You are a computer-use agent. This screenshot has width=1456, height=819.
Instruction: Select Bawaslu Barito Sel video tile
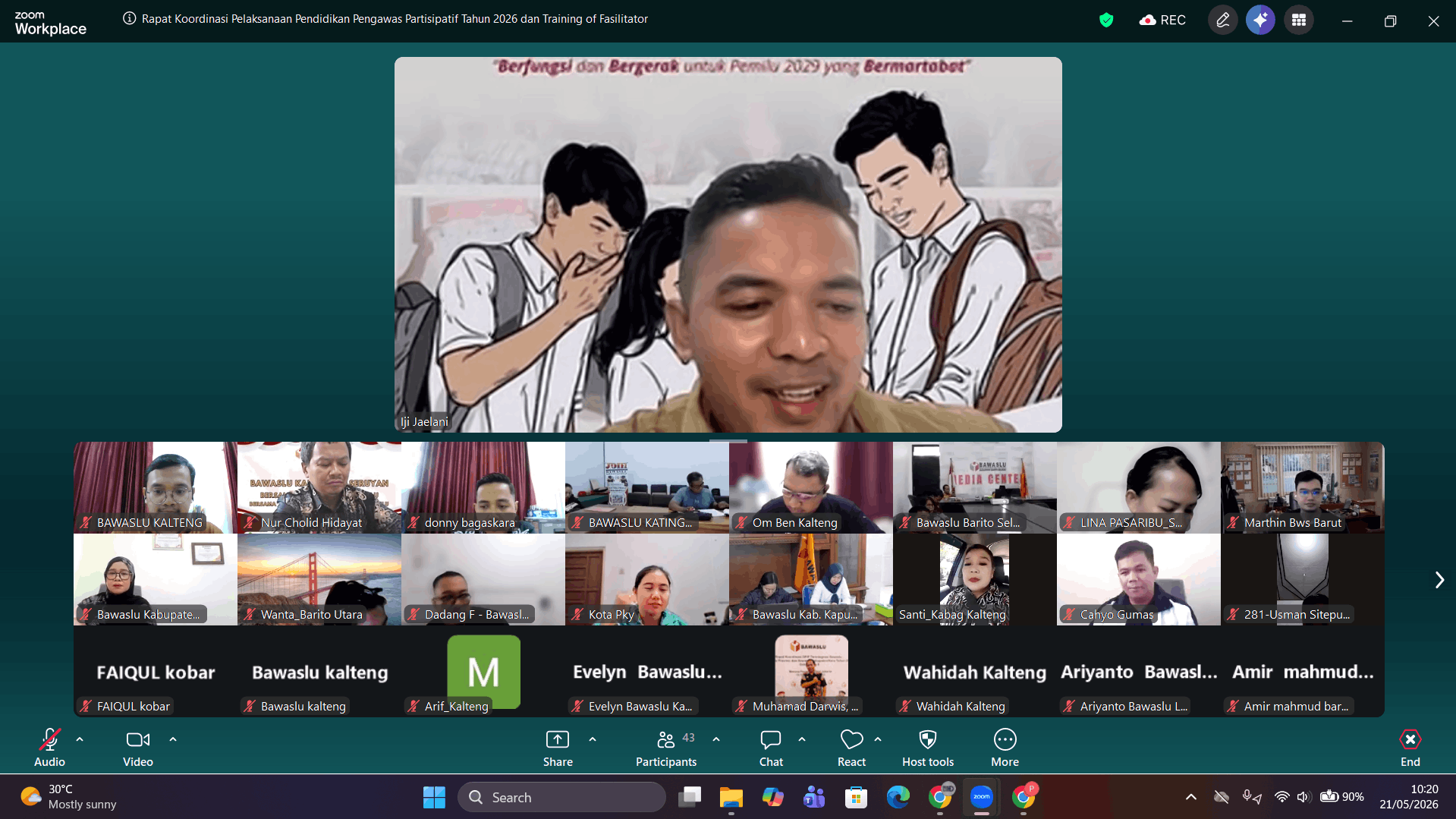pos(975,487)
